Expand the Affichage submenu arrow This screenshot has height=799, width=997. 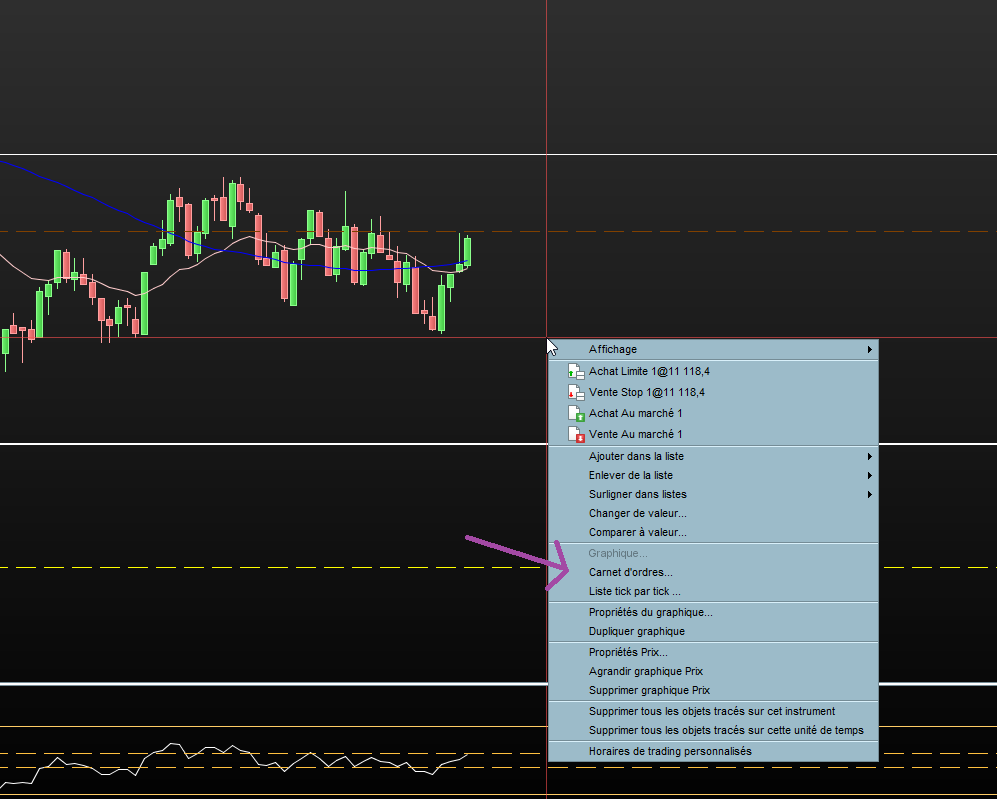870,350
